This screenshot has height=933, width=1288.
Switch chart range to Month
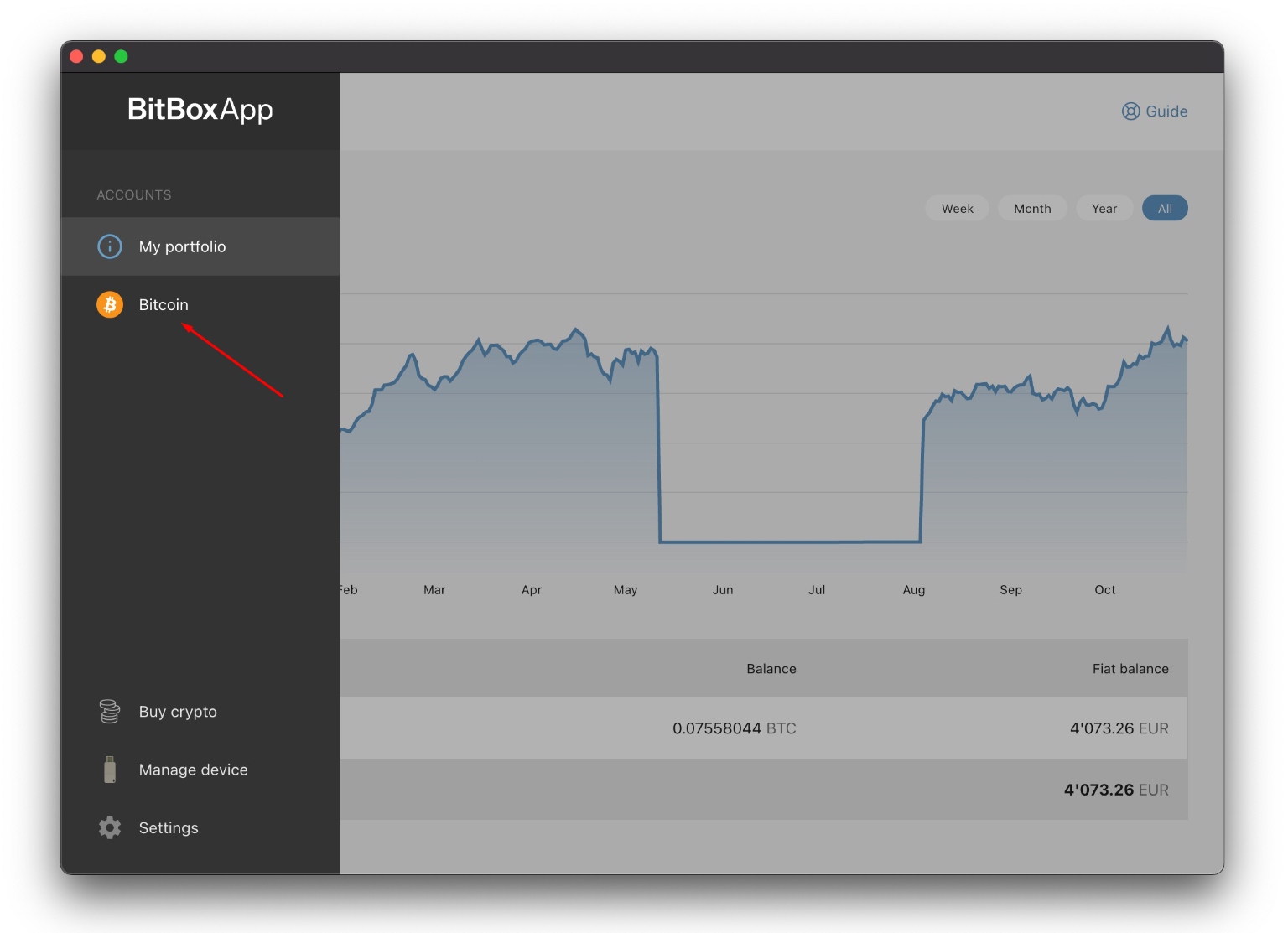[x=1032, y=209]
